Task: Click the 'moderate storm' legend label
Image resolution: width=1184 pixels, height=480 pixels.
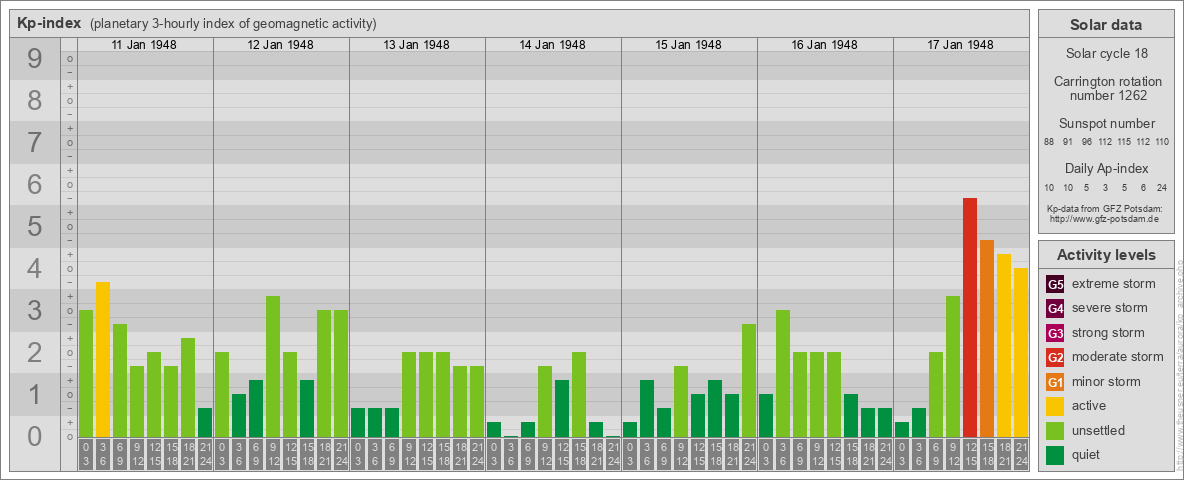Action: (x=1118, y=356)
